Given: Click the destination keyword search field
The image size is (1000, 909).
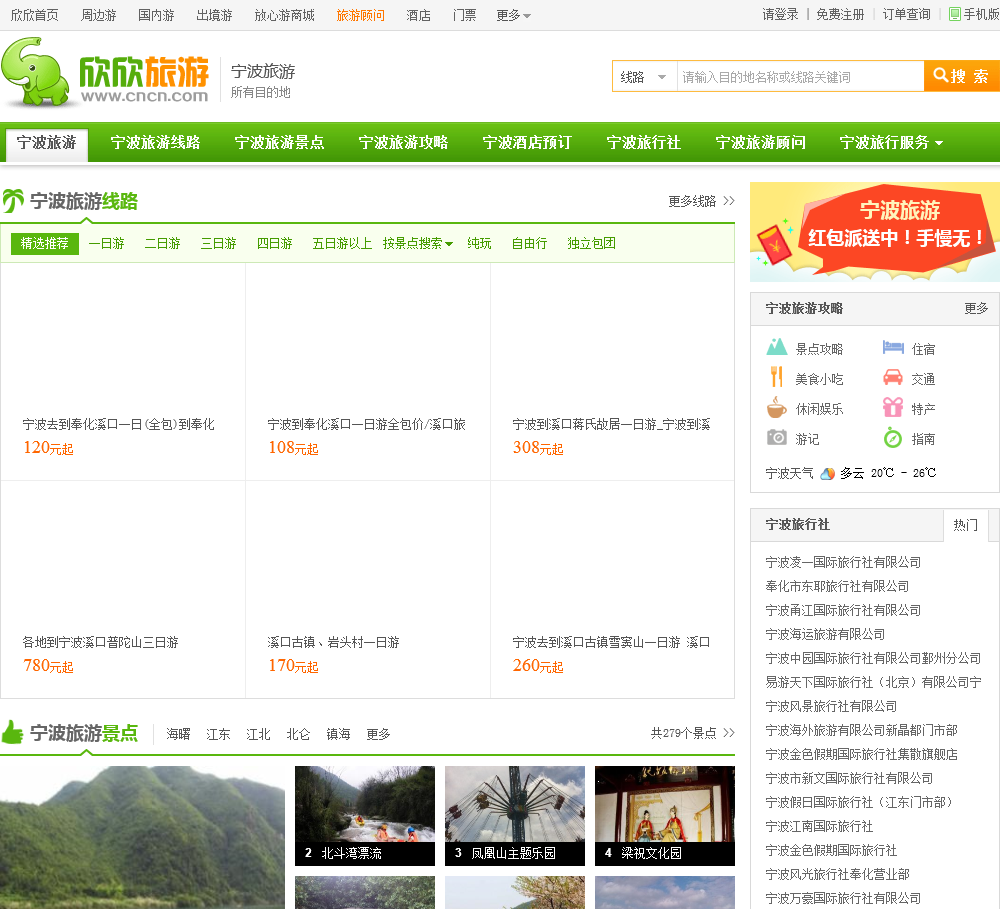Looking at the screenshot, I should (x=800, y=77).
